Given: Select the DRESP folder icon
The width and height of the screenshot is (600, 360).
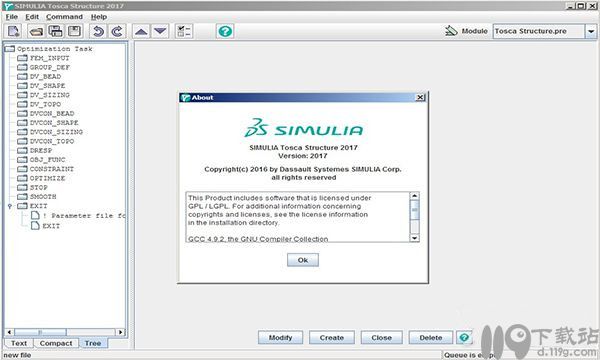Looking at the screenshot, I should [23, 150].
